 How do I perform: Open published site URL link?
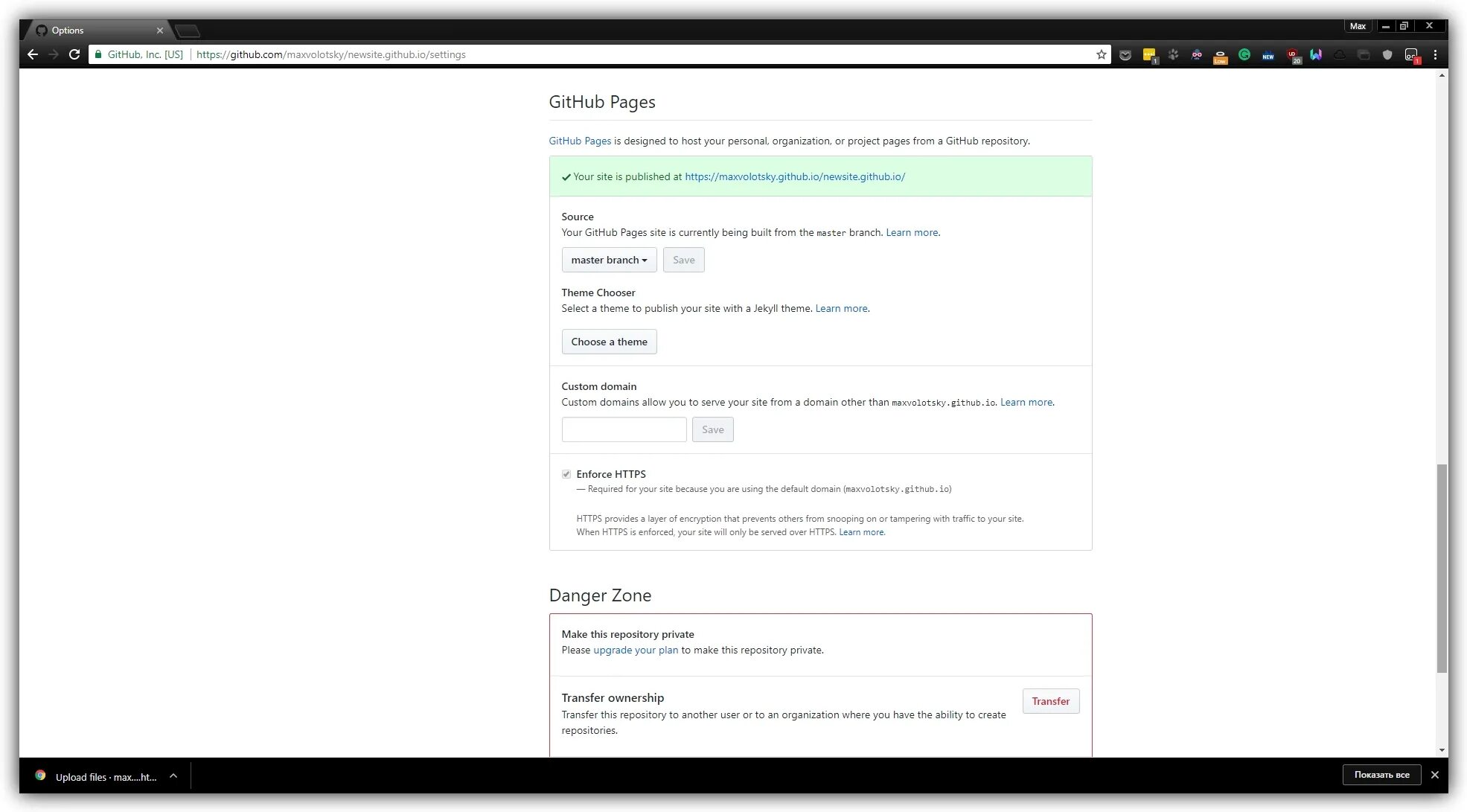(x=794, y=176)
